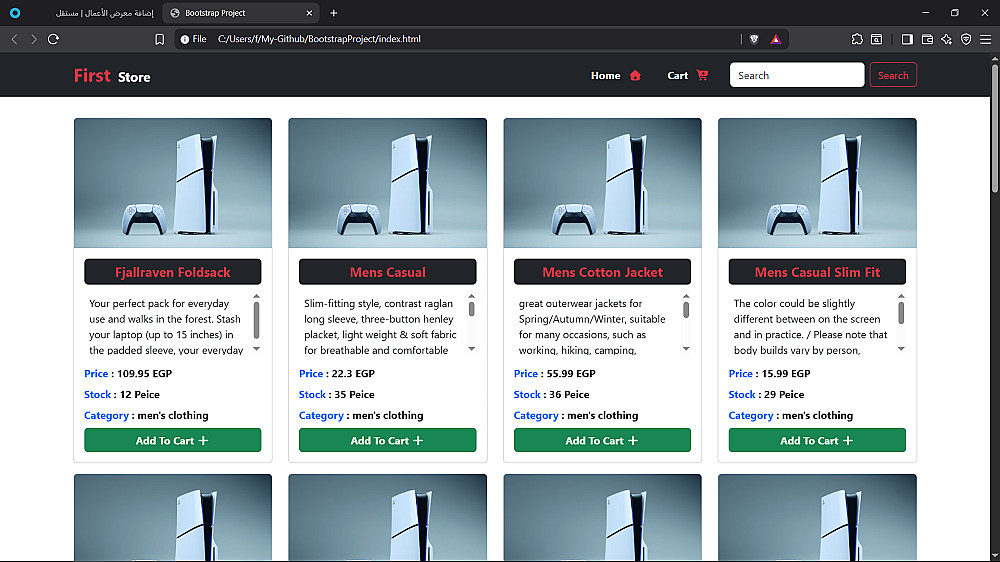This screenshot has width=1000, height=562.
Task: Click the Mens Cotton Jacket title
Action: point(602,272)
